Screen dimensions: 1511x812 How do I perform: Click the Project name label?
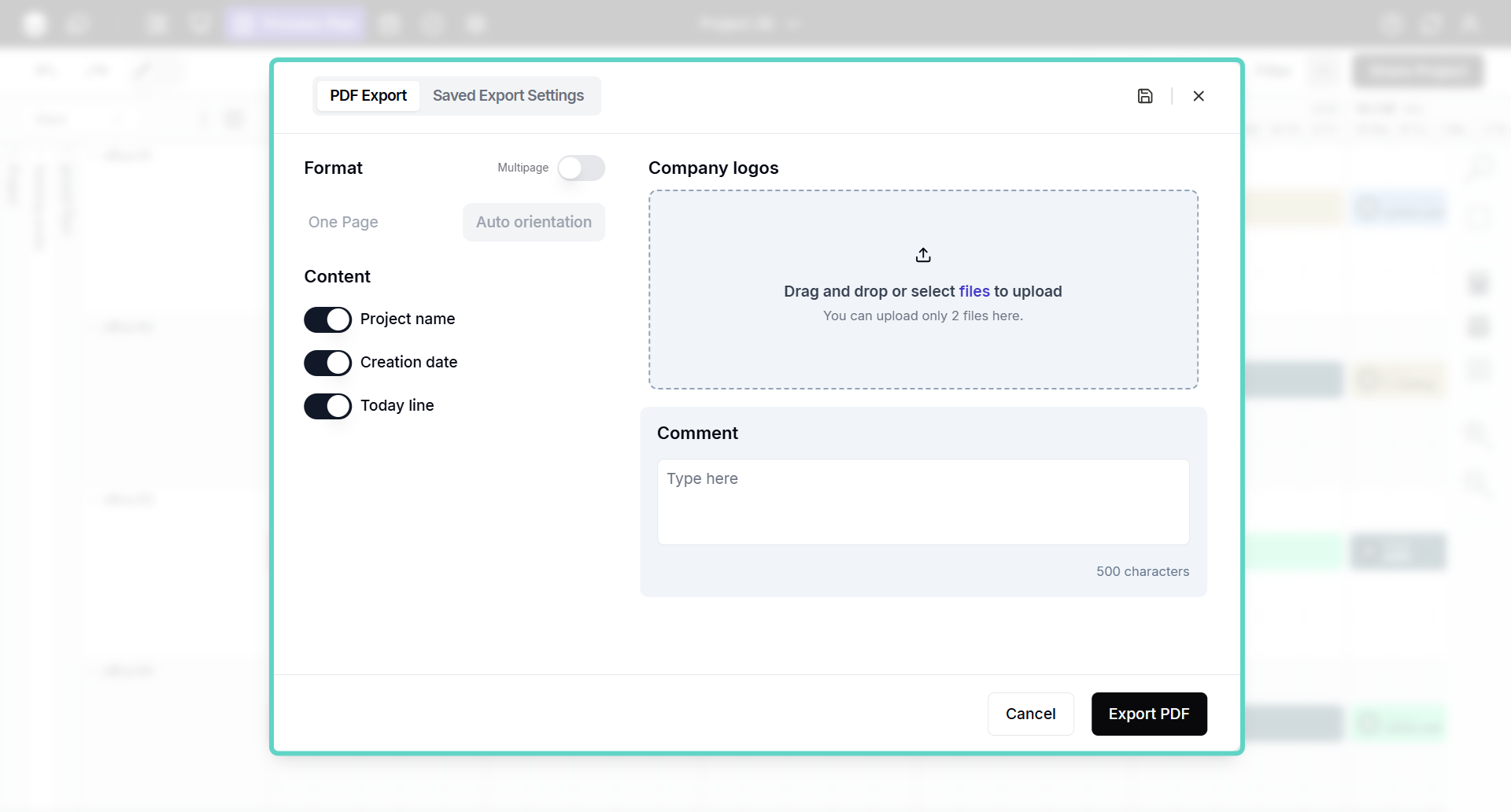tap(407, 319)
